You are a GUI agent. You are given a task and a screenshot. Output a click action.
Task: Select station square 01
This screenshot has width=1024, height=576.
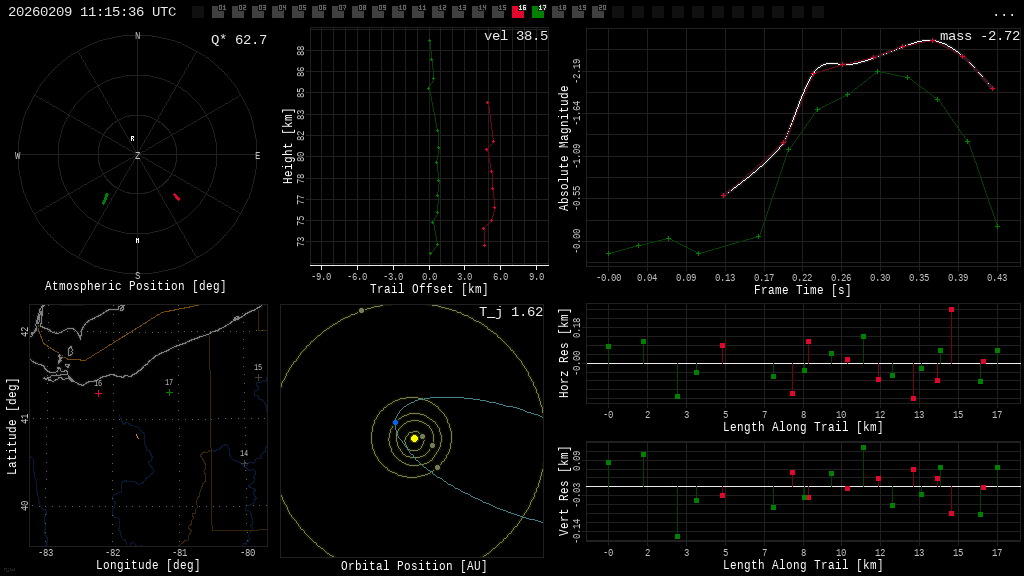coord(218,12)
